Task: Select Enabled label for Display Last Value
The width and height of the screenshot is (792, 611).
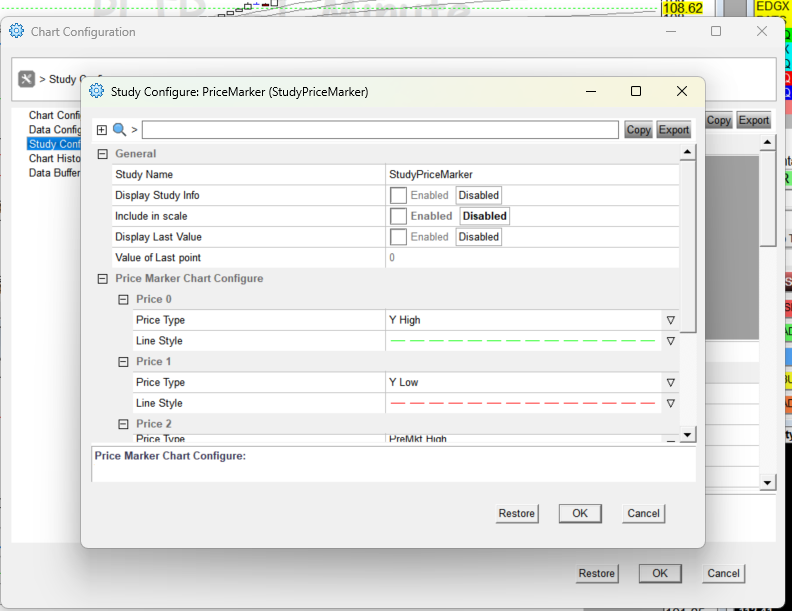Action: pyautogui.click(x=429, y=237)
